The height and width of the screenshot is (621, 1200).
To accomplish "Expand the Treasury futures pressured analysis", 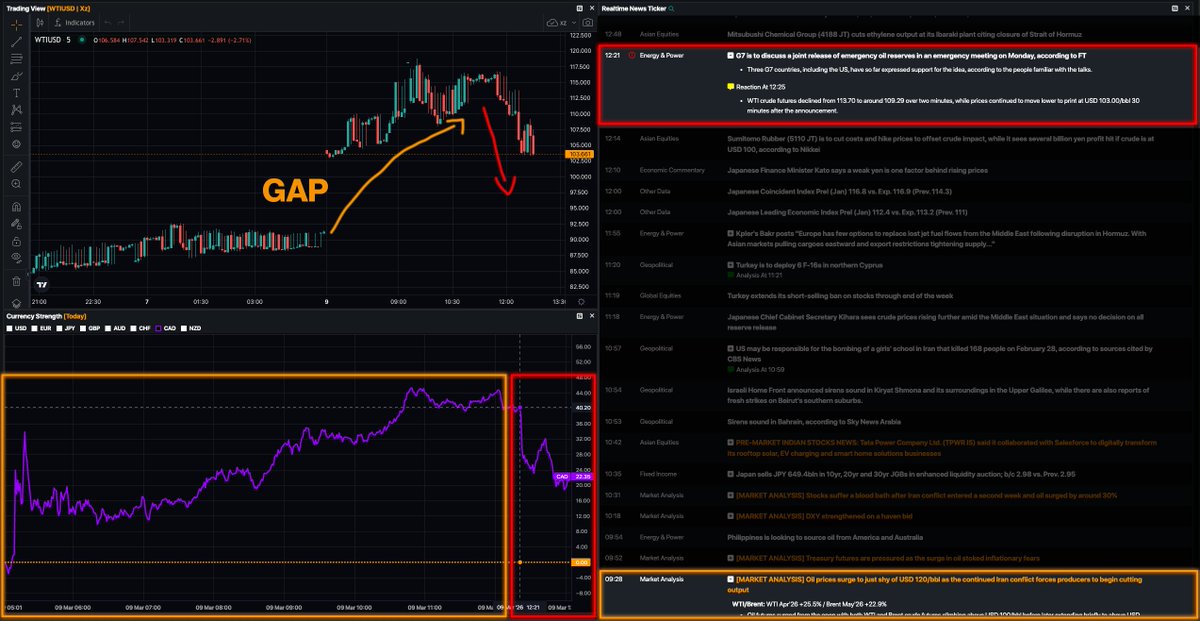I will click(x=730, y=557).
